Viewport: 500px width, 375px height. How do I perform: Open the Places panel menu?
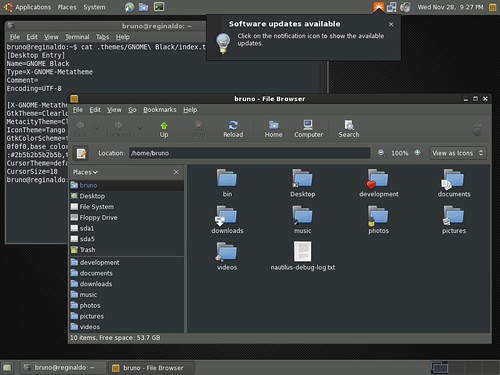coord(67,7)
